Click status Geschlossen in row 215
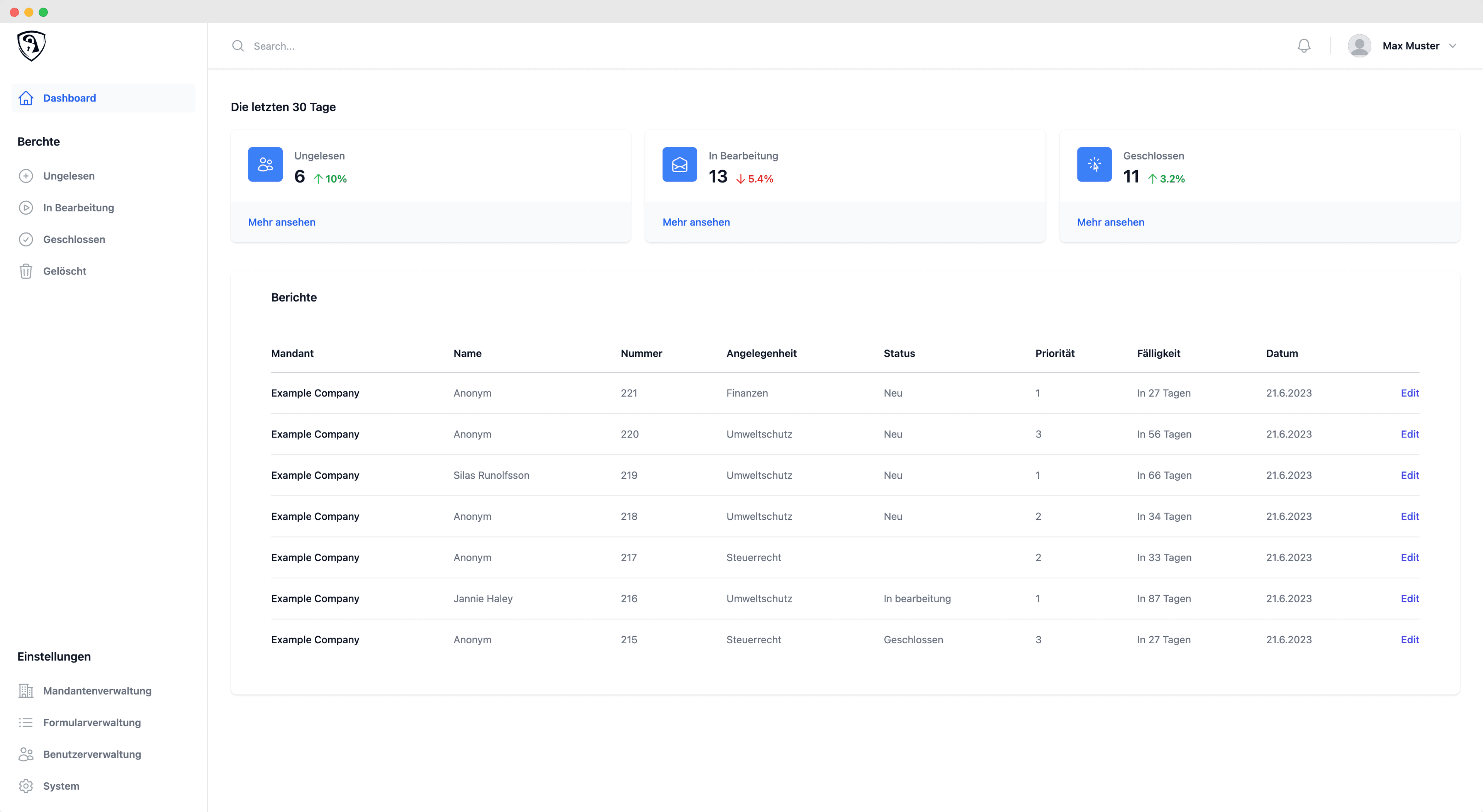Image resolution: width=1483 pixels, height=812 pixels. point(913,639)
